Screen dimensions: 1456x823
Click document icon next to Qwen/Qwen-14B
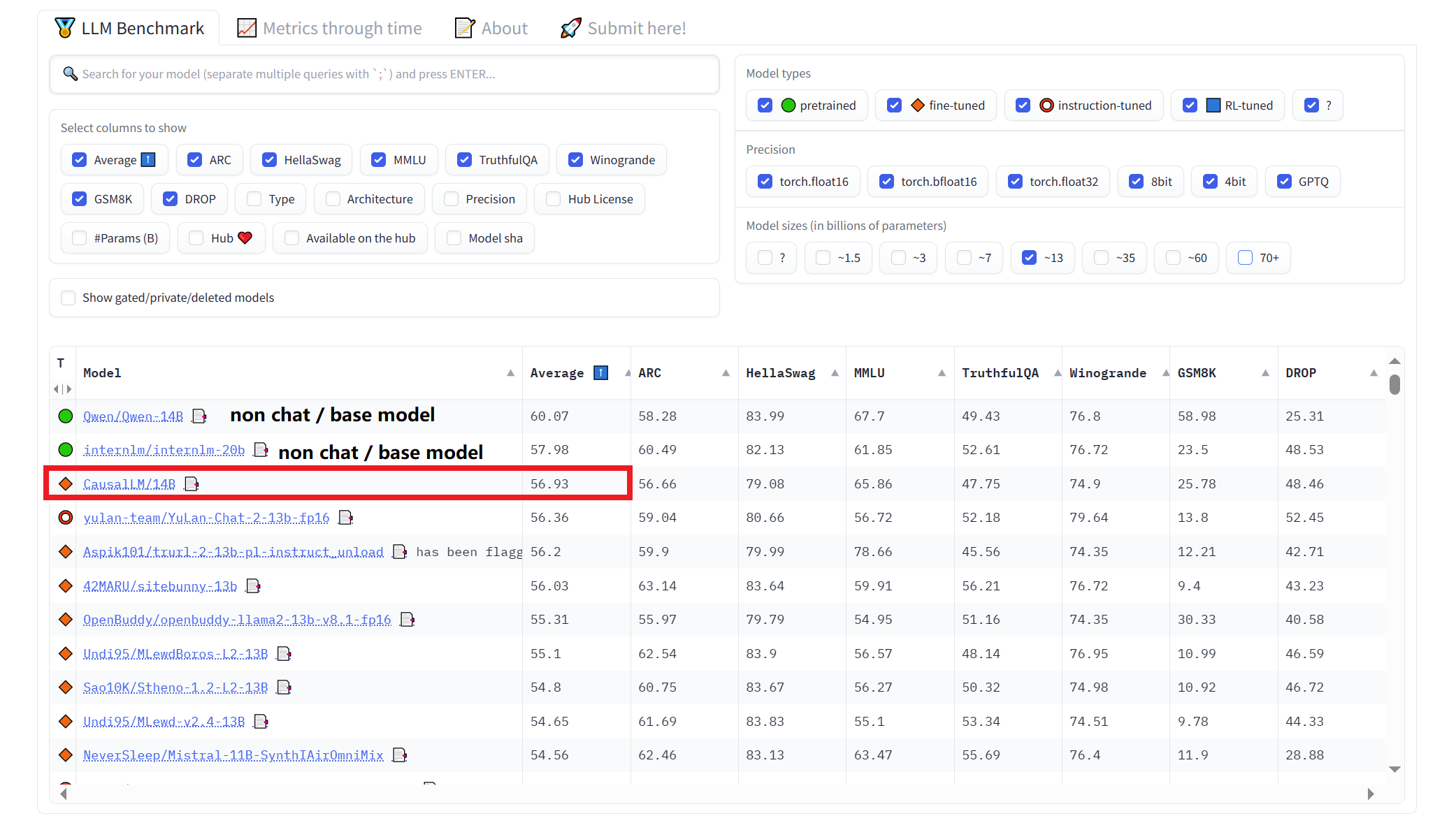click(199, 416)
